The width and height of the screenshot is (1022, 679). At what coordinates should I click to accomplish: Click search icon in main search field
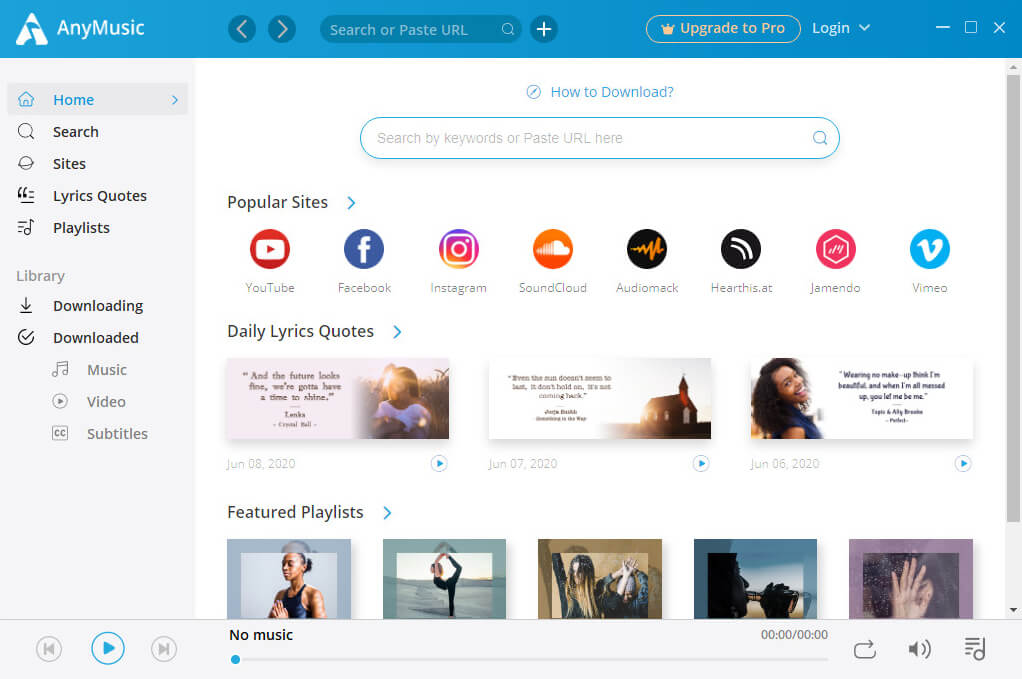[x=820, y=137]
